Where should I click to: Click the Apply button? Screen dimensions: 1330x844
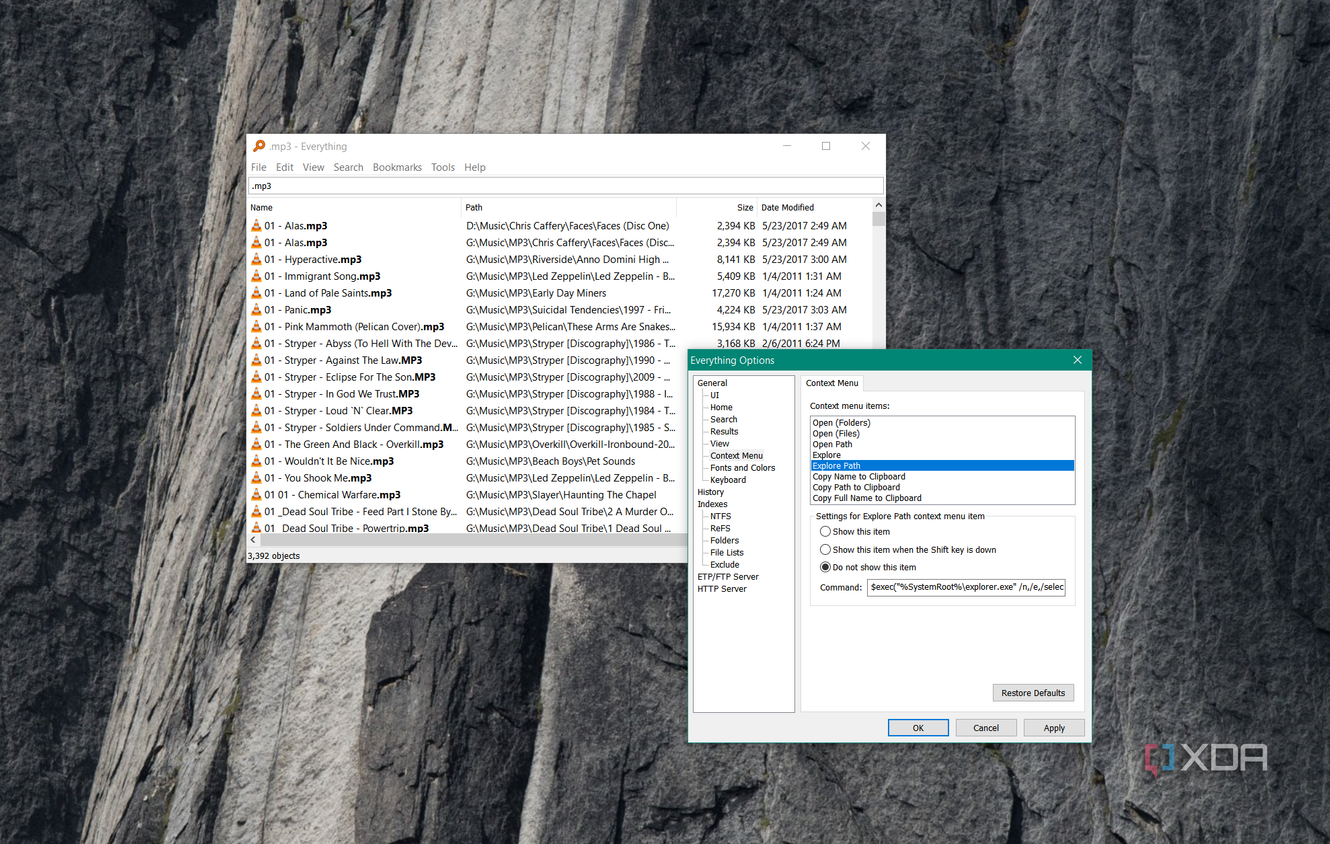(x=1054, y=728)
